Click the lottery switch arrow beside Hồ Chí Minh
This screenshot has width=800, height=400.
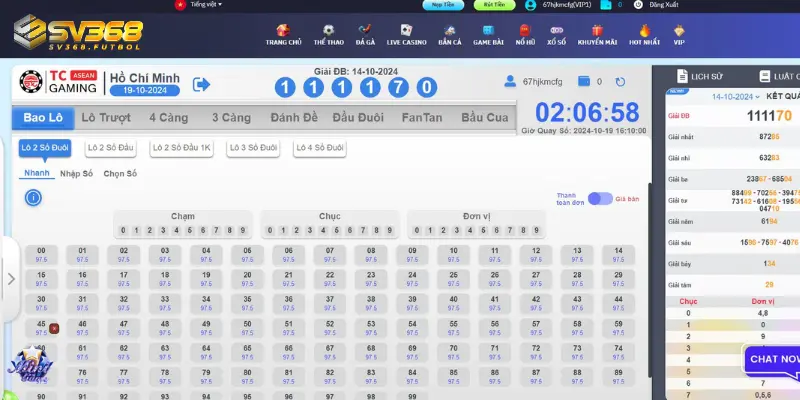(x=202, y=85)
